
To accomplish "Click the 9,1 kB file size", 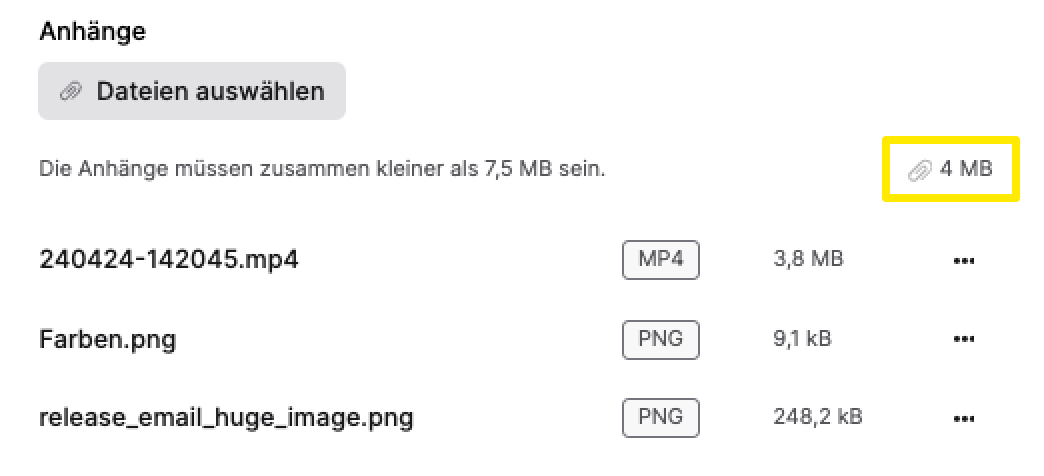I will click(802, 339).
